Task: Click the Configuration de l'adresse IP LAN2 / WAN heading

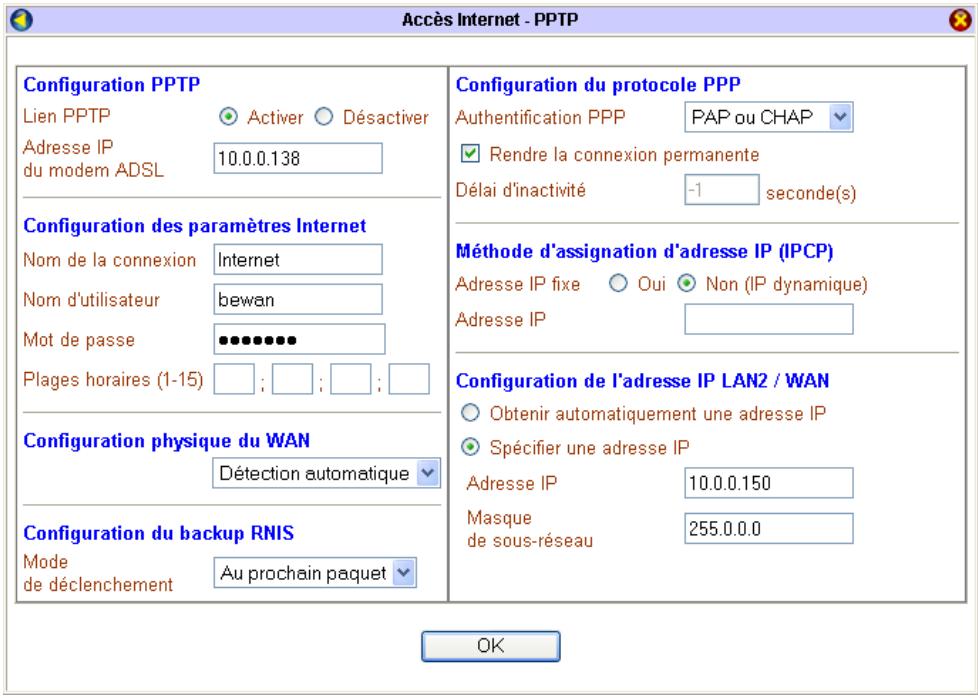Action: point(642,380)
